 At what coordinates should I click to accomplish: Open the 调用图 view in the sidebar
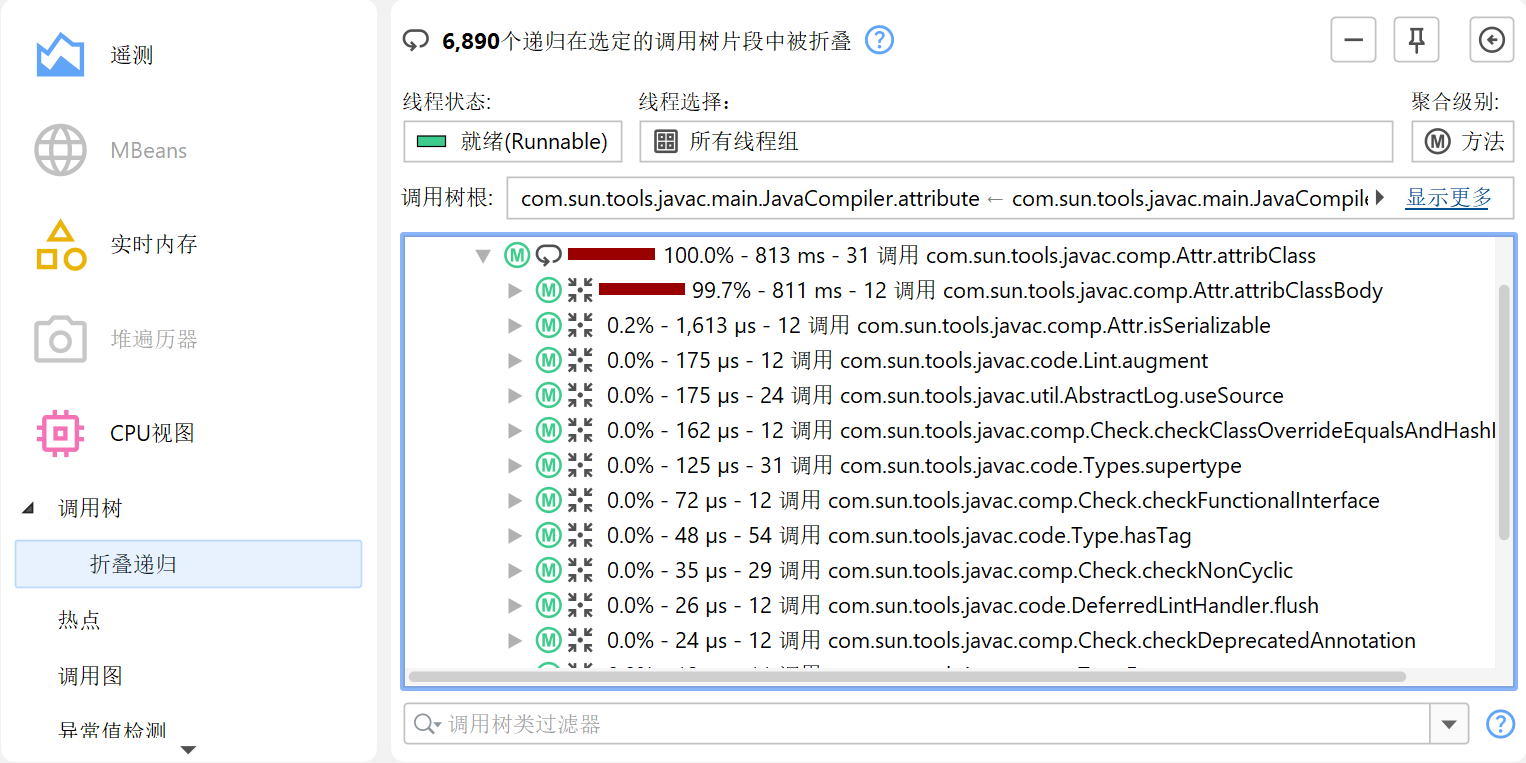coord(91,676)
